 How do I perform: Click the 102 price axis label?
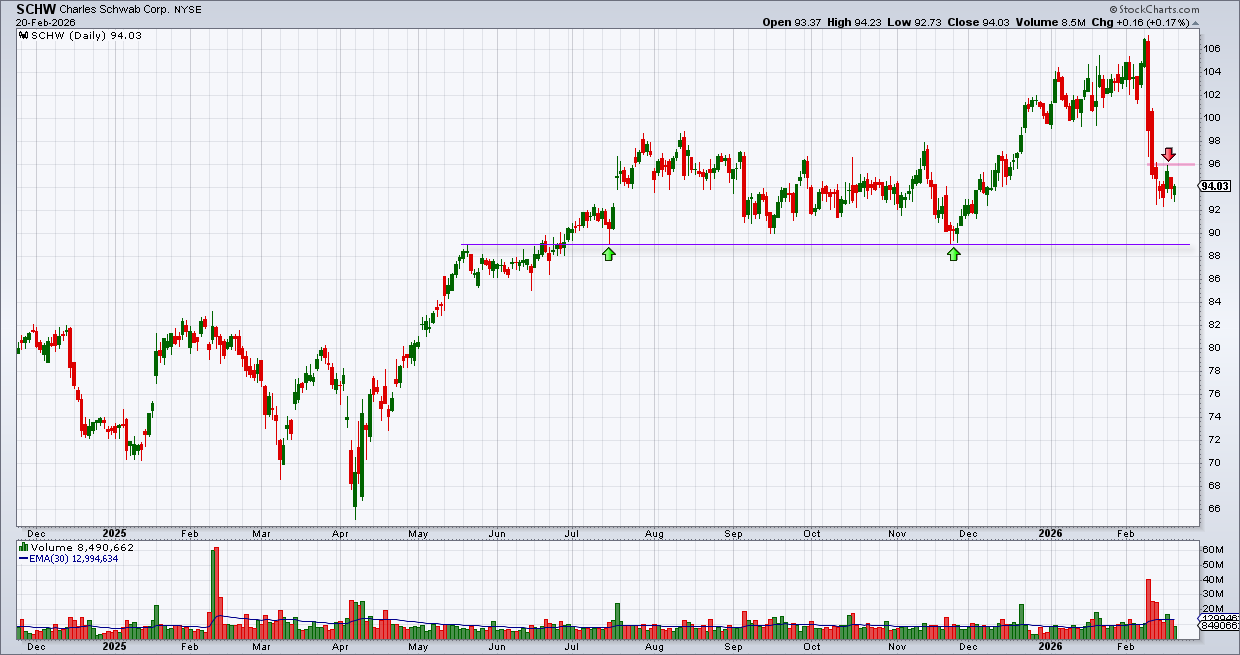1212,95
